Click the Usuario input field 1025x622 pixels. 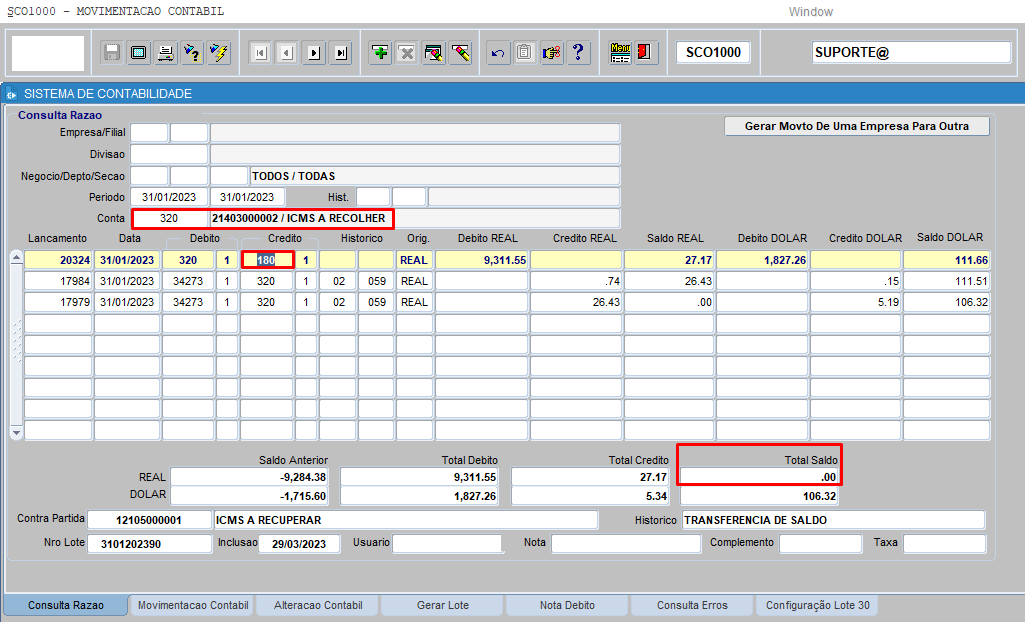(447, 544)
